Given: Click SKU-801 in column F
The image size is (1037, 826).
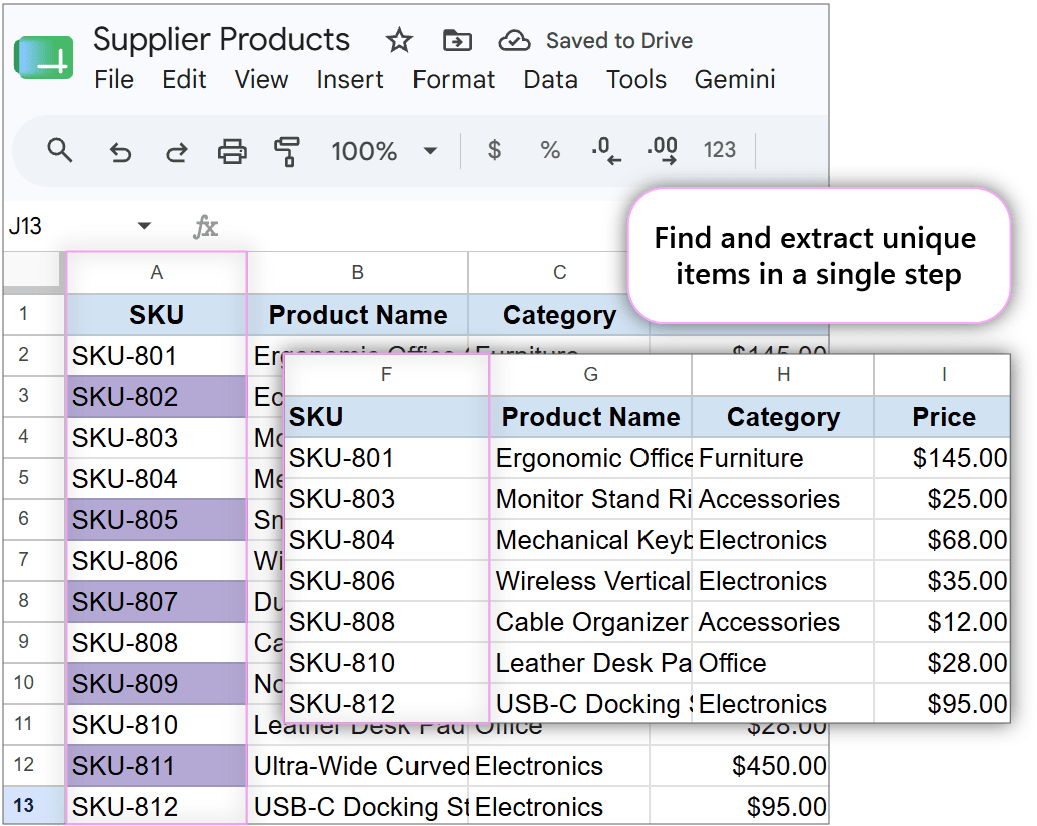Looking at the screenshot, I should pyautogui.click(x=386, y=458).
